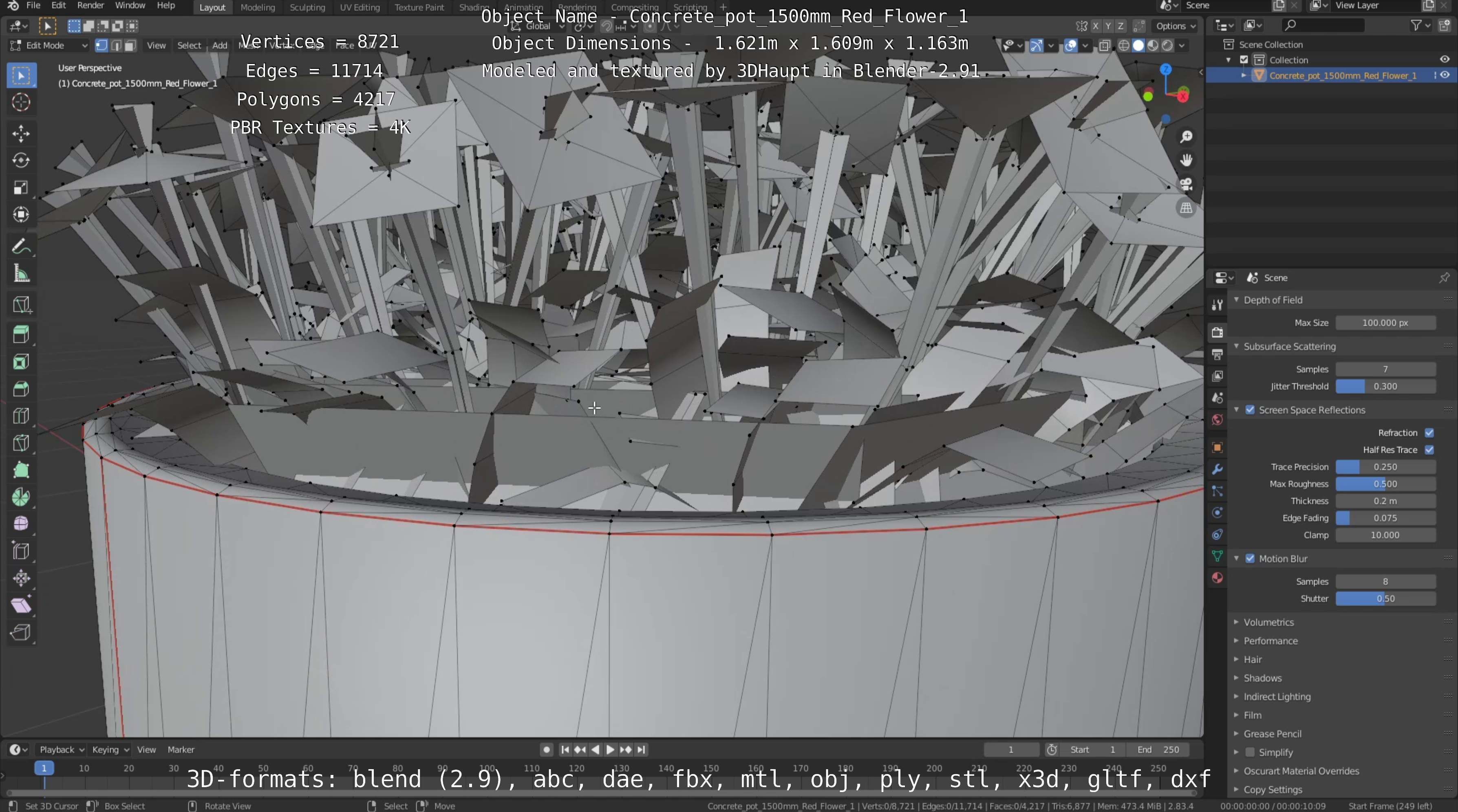Screen dimensions: 1458x812
Task: Open the viewport Options dropdown
Action: tap(1176, 26)
